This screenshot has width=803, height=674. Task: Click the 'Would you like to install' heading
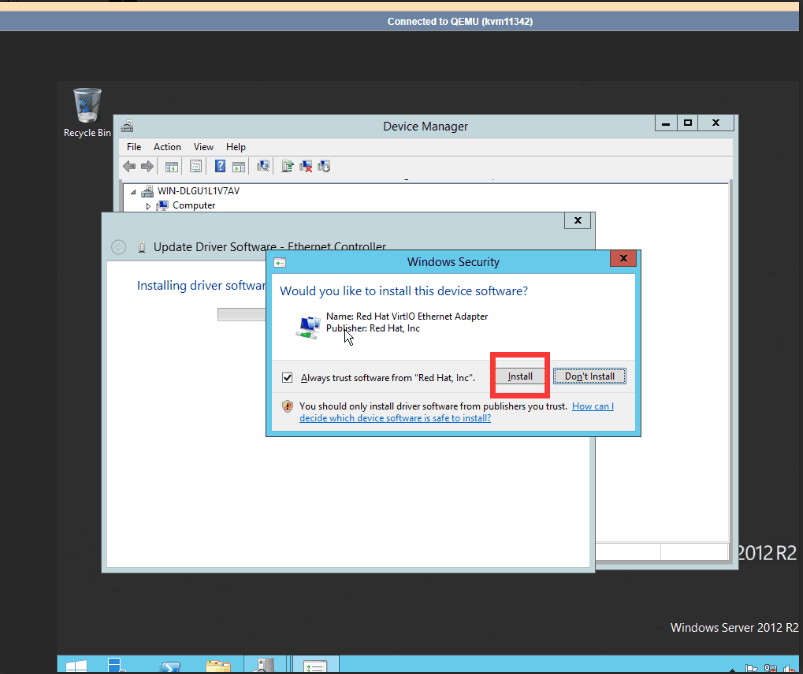(404, 291)
